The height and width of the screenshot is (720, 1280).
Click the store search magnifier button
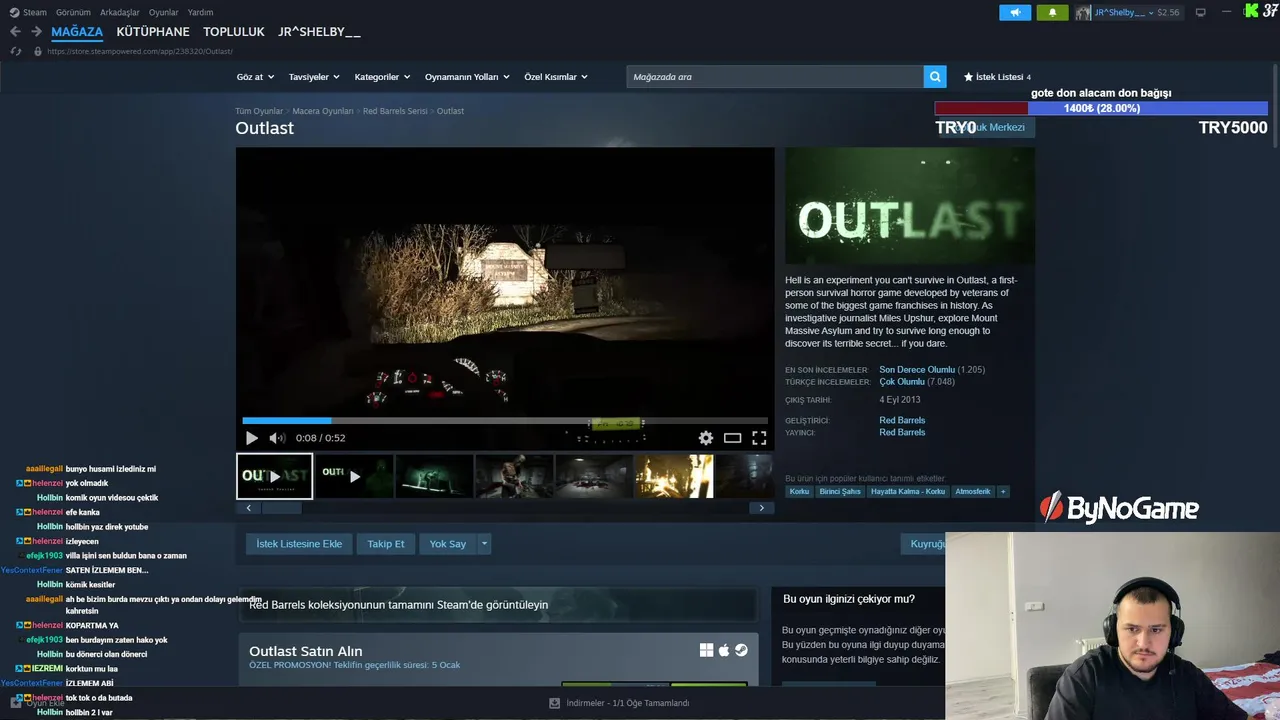click(x=935, y=77)
